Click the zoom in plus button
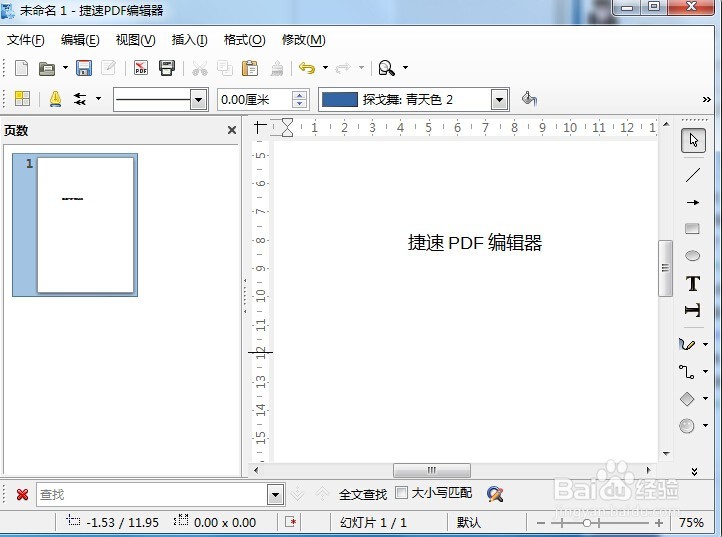722x537 pixels. pos(659,523)
